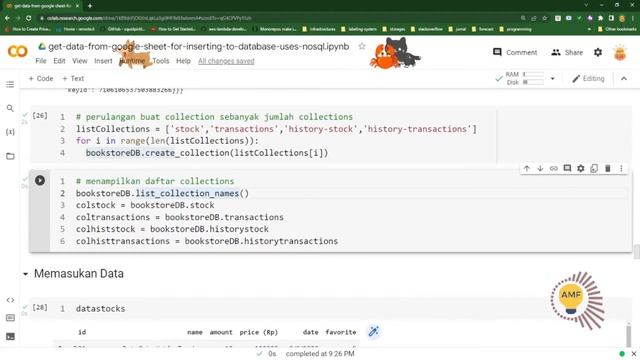The image size is (640, 360).
Task: Open the Tools menu
Action: click(161, 61)
